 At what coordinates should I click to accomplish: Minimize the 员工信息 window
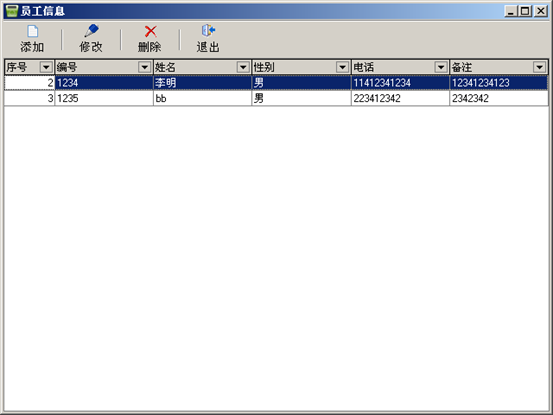(511, 11)
